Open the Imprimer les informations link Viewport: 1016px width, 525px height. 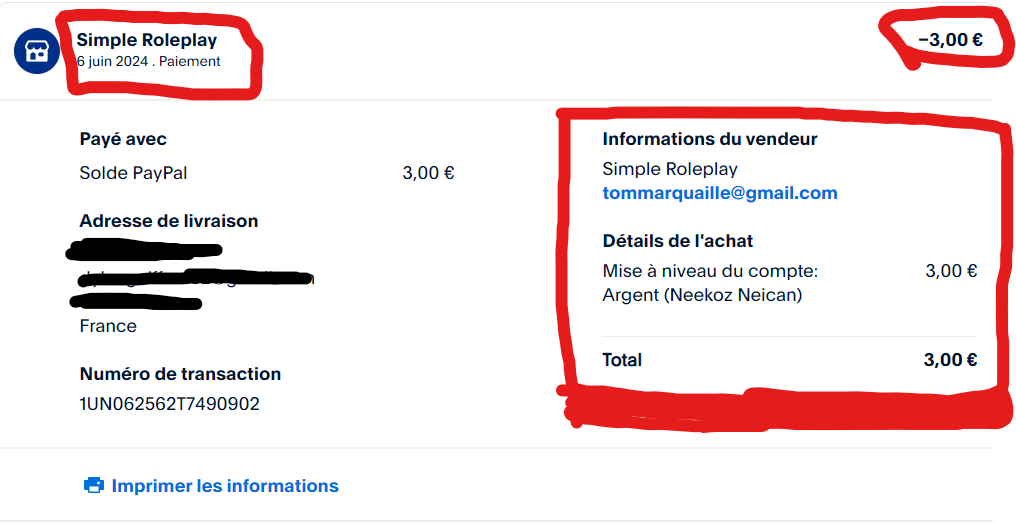coord(225,485)
